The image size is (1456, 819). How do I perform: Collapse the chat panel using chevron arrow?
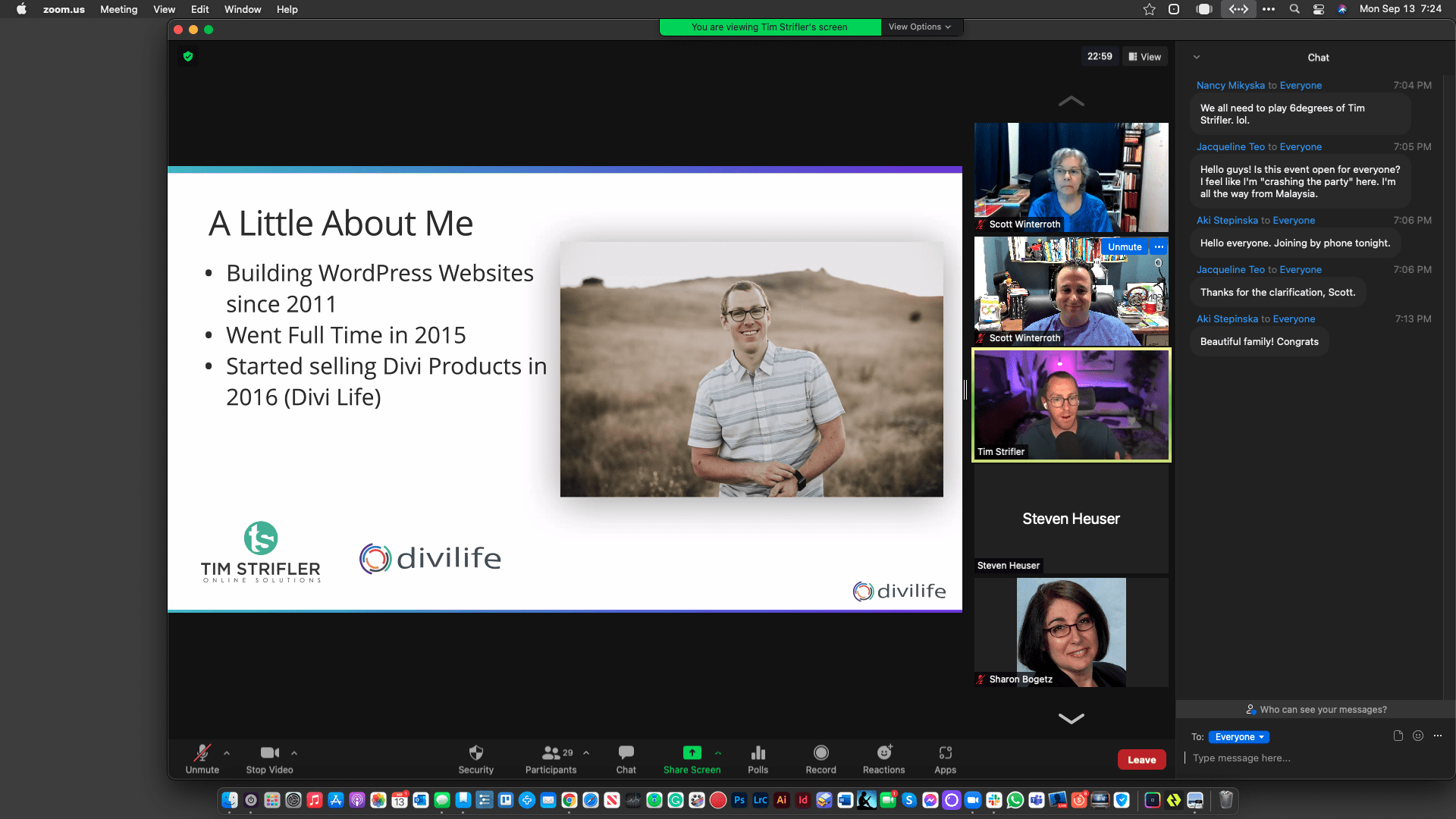(x=1197, y=57)
